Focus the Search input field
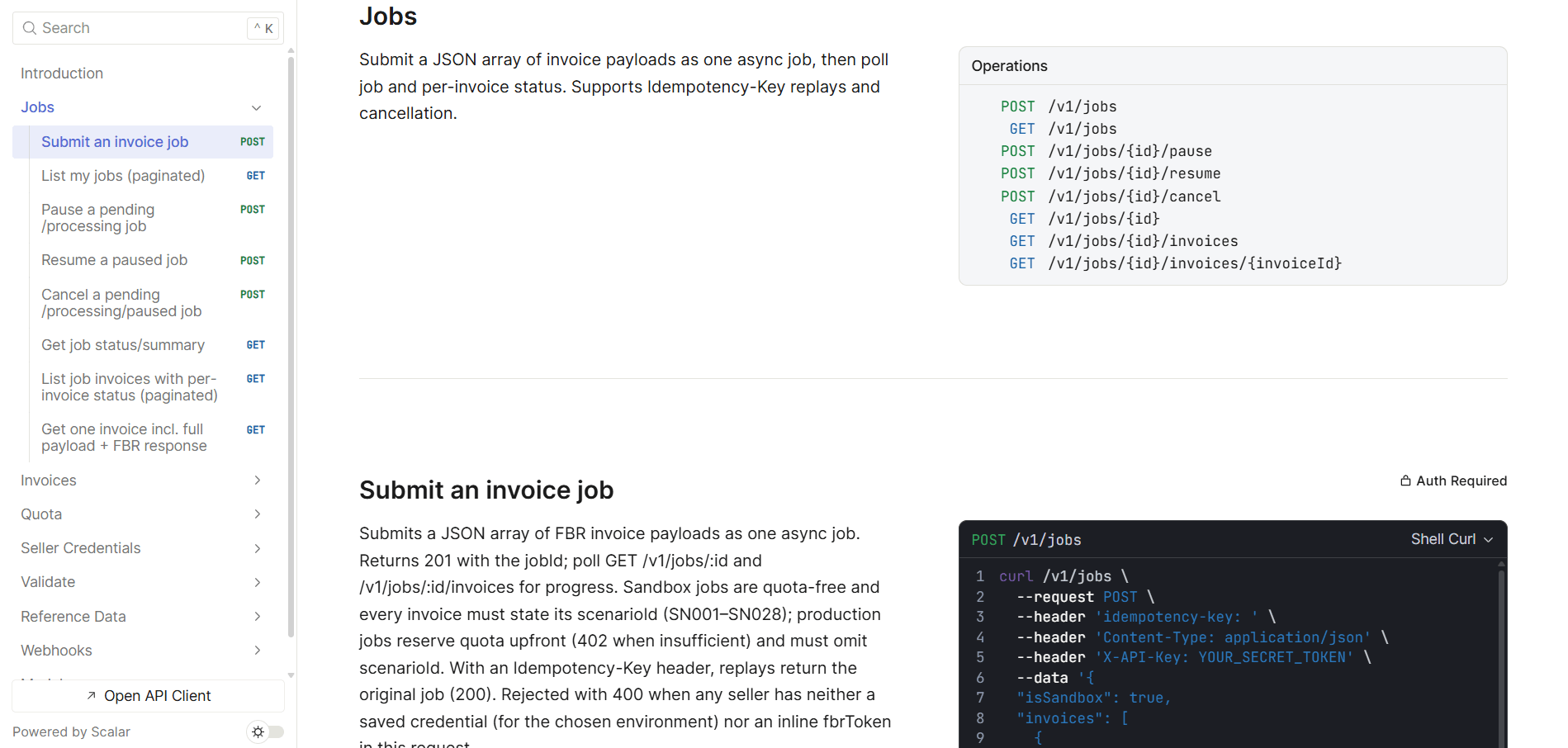 point(149,28)
